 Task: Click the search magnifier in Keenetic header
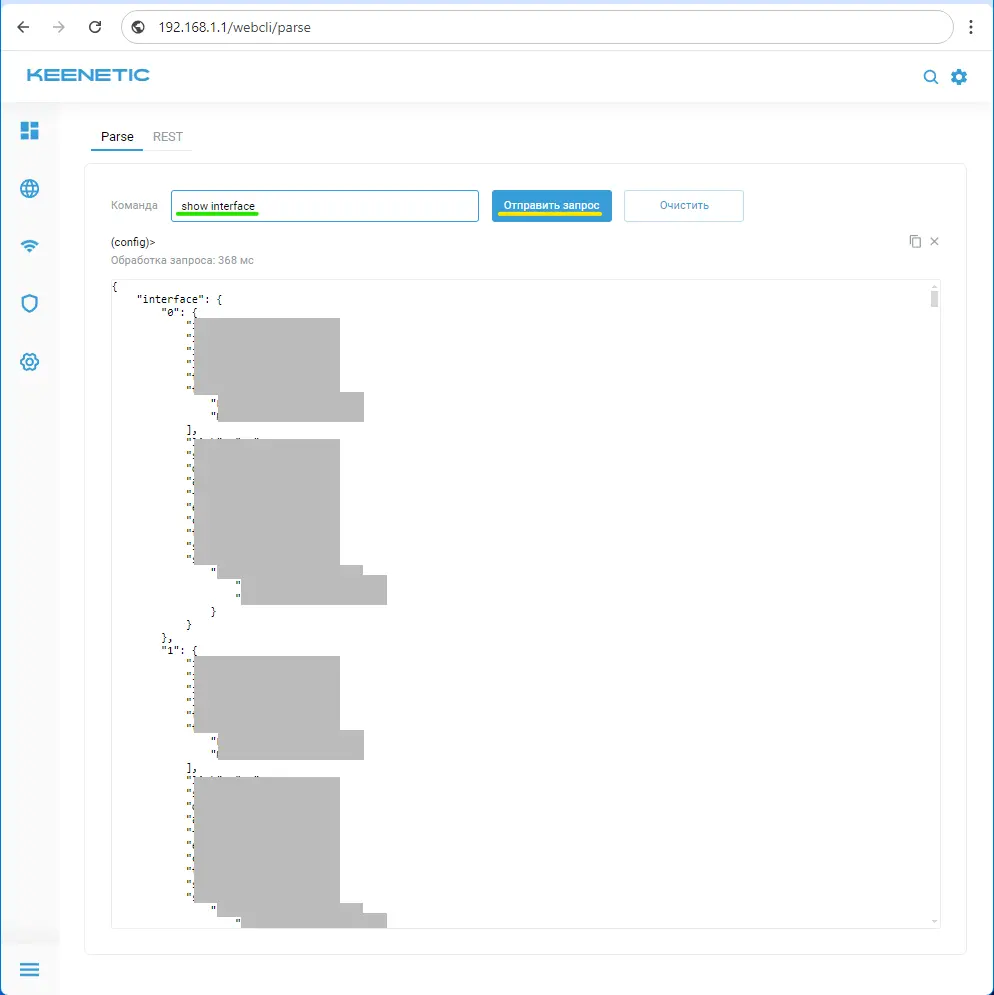click(931, 77)
